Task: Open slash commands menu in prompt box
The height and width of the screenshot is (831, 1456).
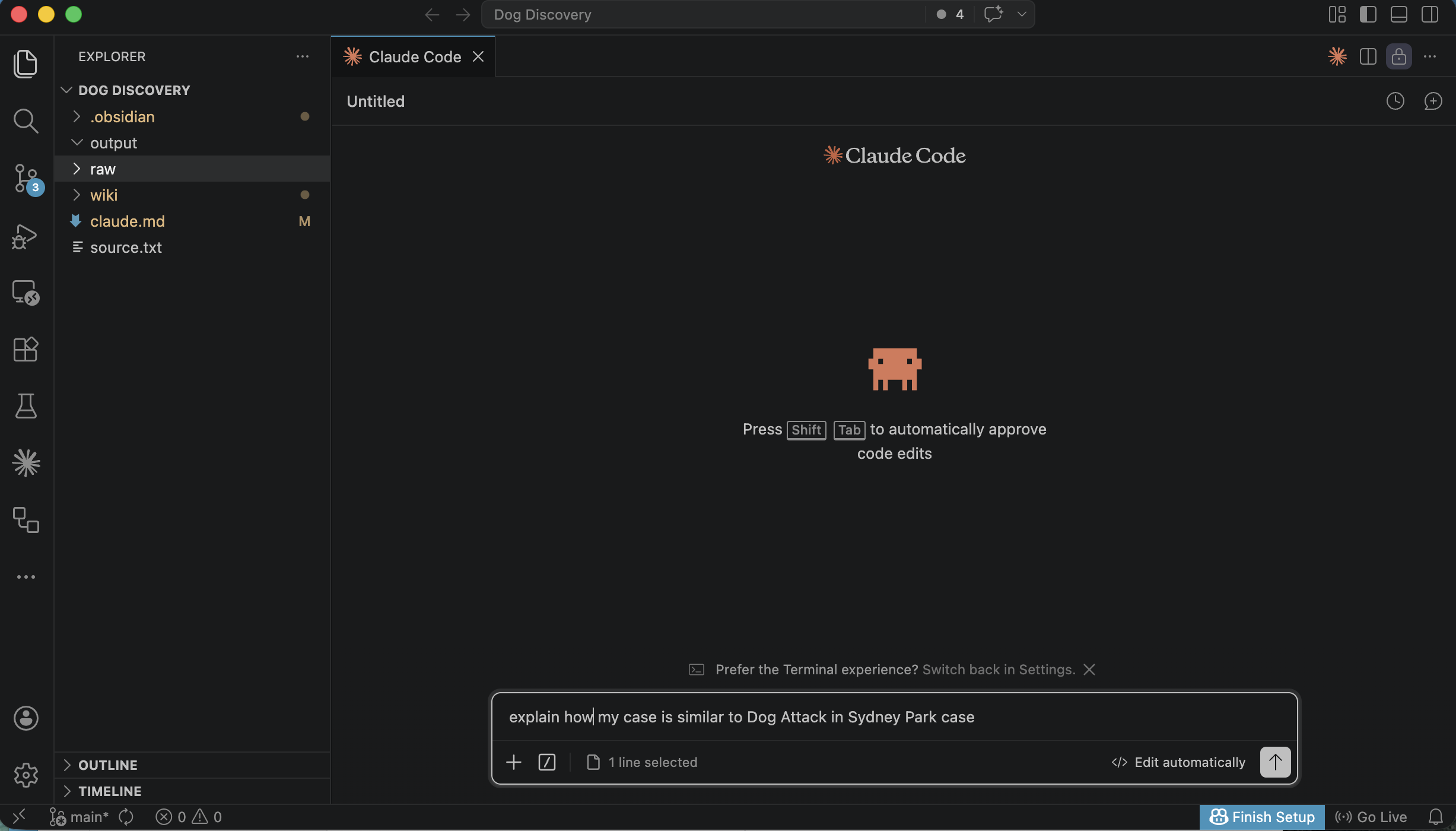Action: point(547,762)
